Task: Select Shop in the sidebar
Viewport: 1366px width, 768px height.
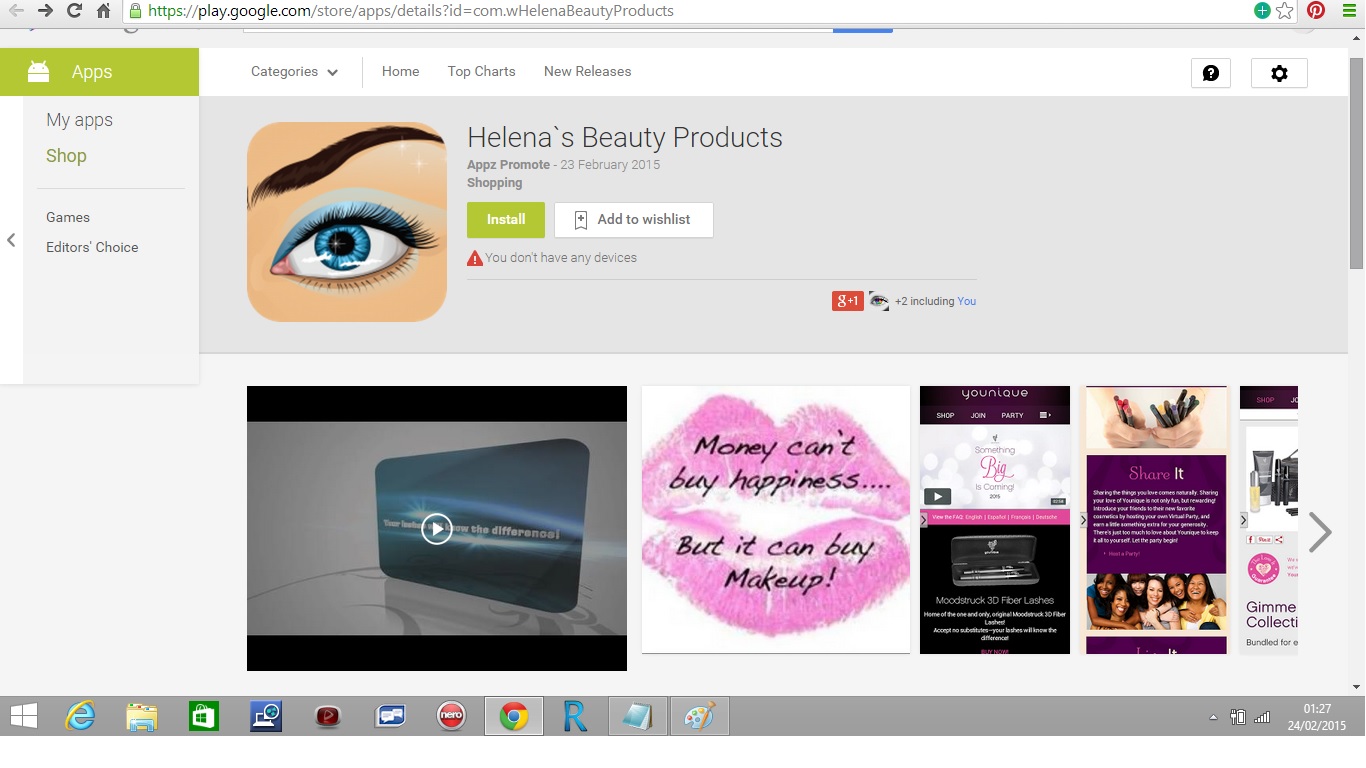Action: 66,156
